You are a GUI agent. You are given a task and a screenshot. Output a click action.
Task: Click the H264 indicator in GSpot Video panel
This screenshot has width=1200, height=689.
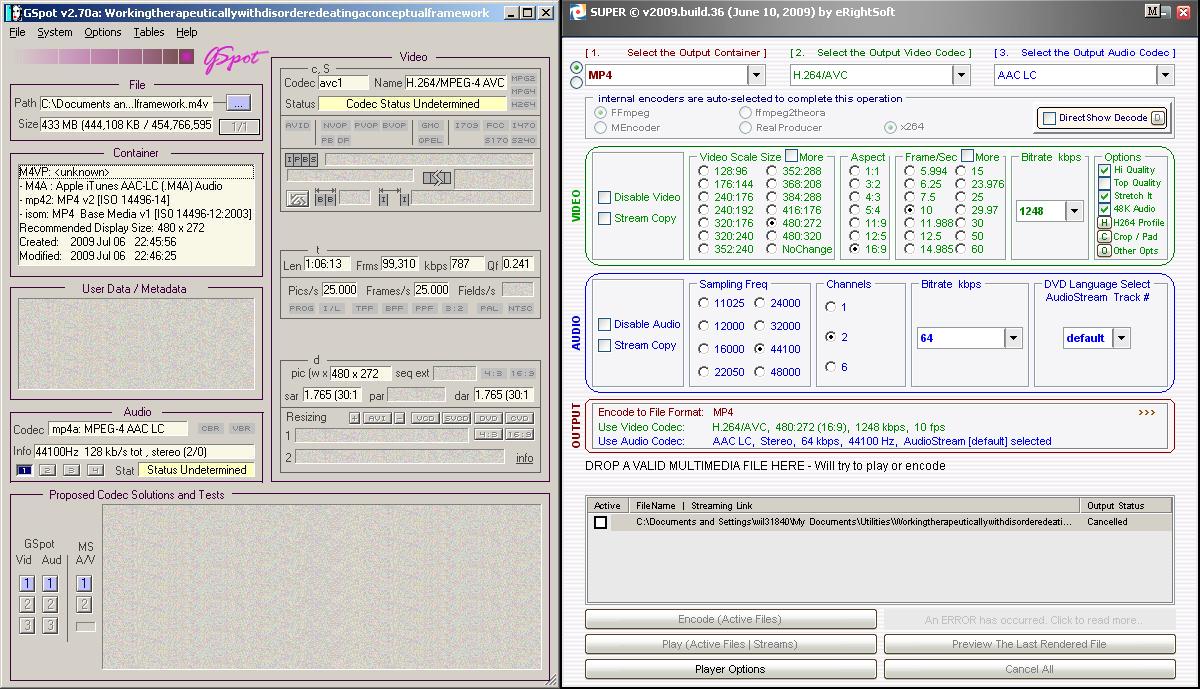(523, 104)
